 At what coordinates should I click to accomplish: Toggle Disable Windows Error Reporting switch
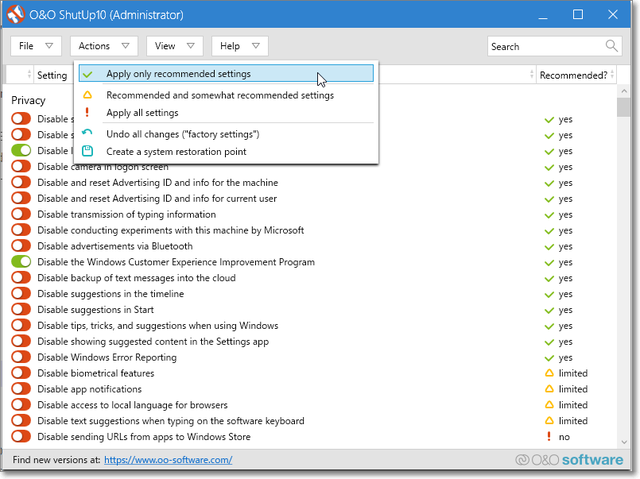pyautogui.click(x=21, y=357)
